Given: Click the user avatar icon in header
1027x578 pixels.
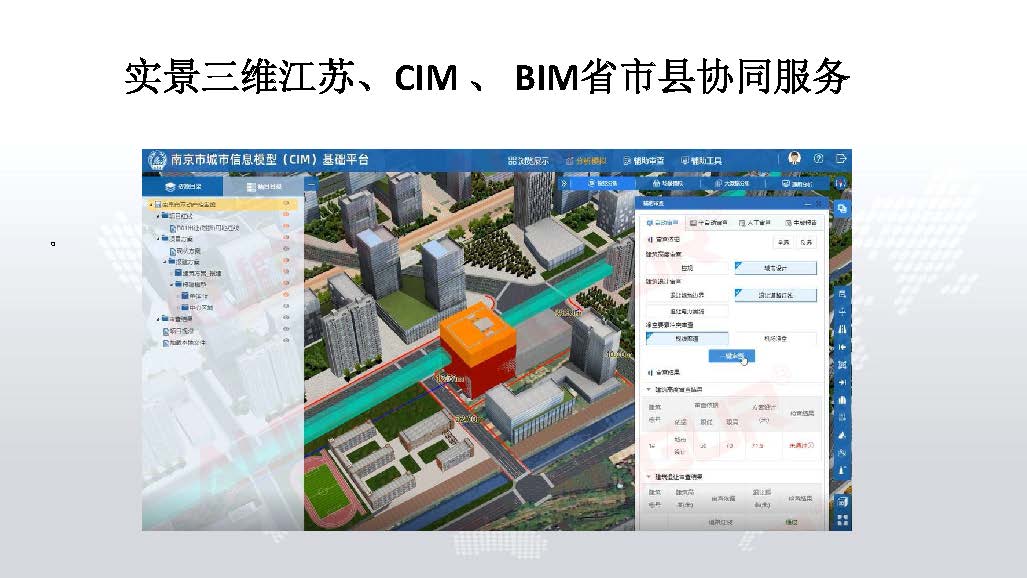Looking at the screenshot, I should 795,159.
